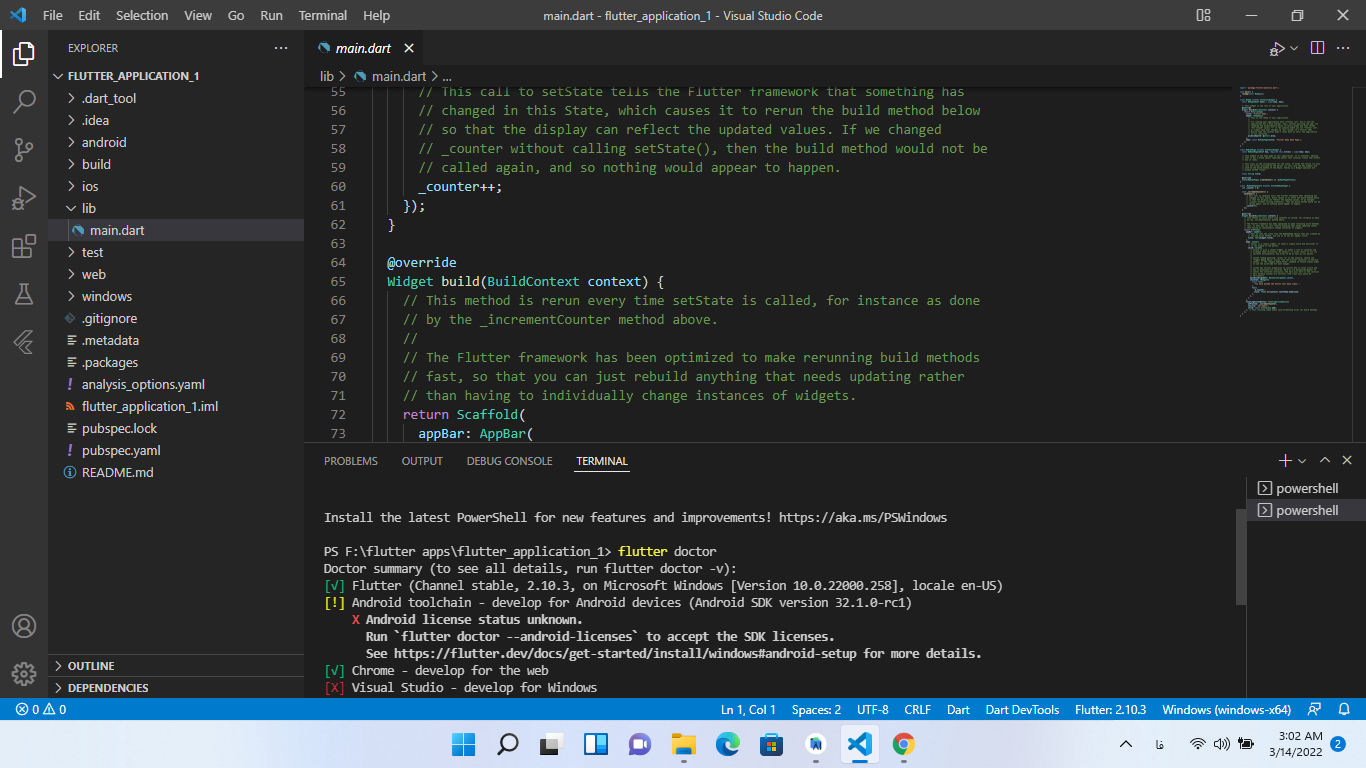Expand the DEPENDENCIES section
Viewport: 1366px width, 768px height.
[x=176, y=688]
